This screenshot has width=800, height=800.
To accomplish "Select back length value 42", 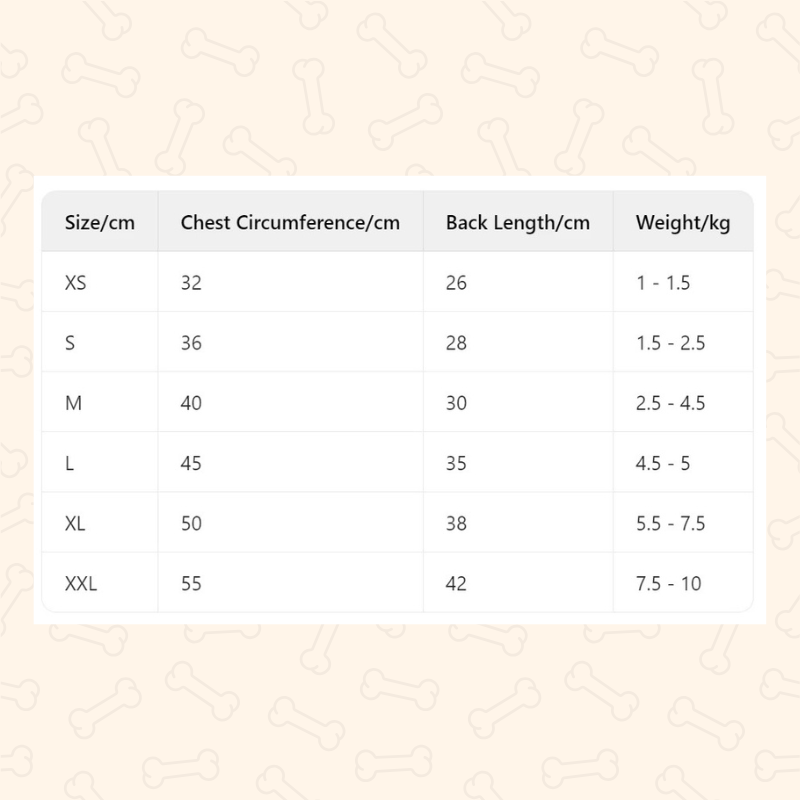I will [456, 583].
